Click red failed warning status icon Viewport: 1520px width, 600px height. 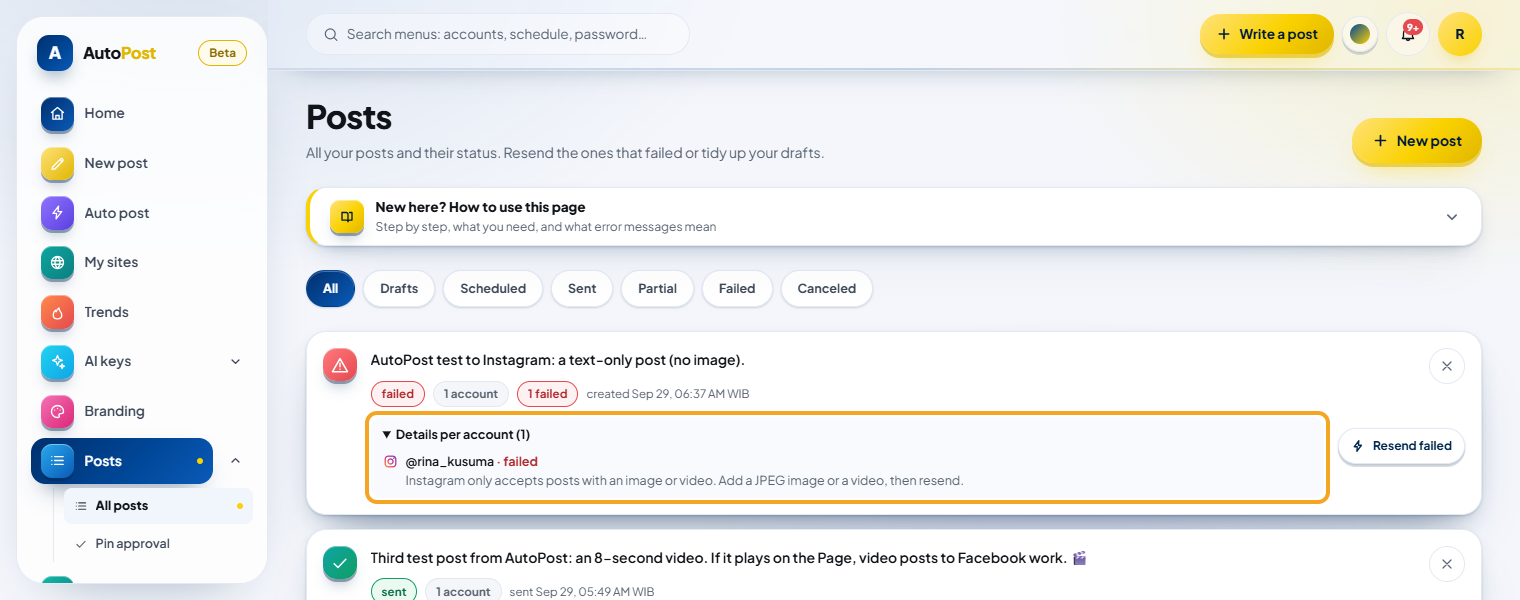coord(340,365)
